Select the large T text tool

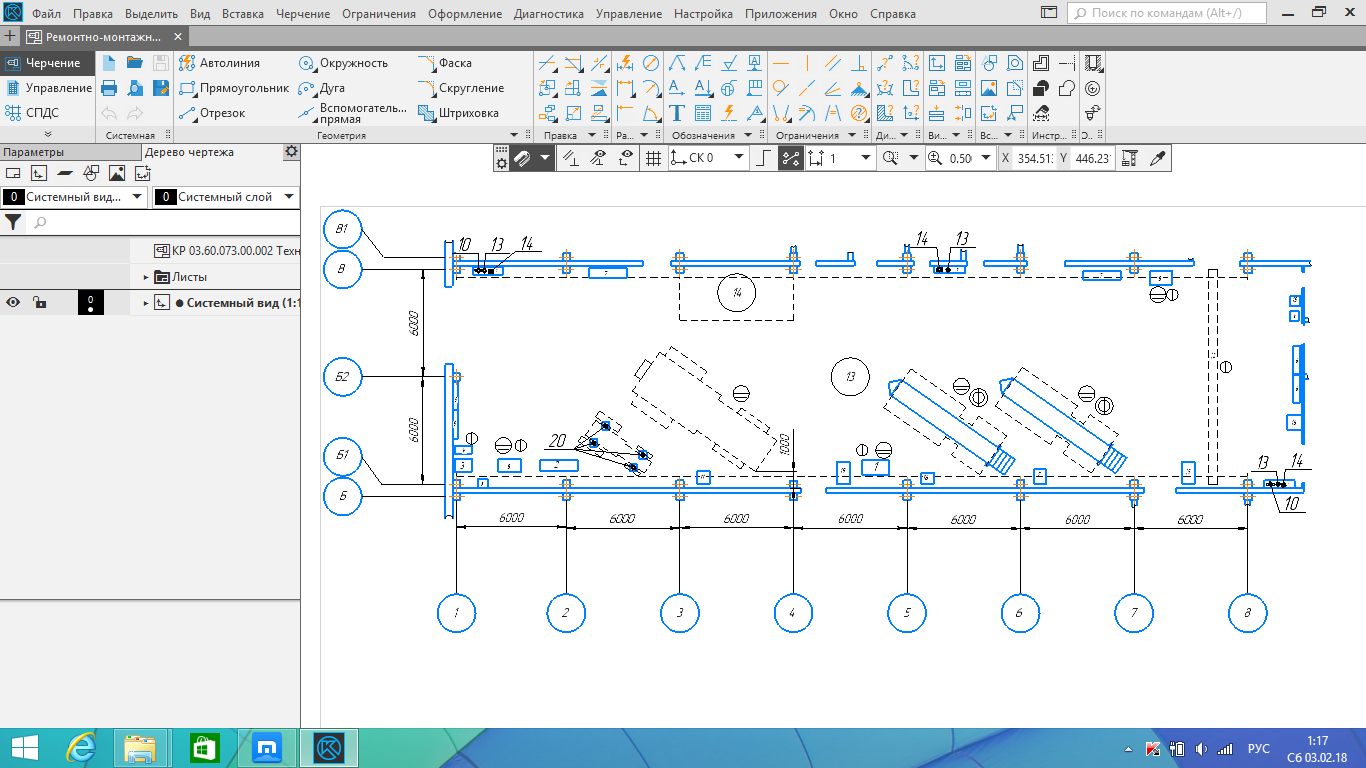click(677, 113)
